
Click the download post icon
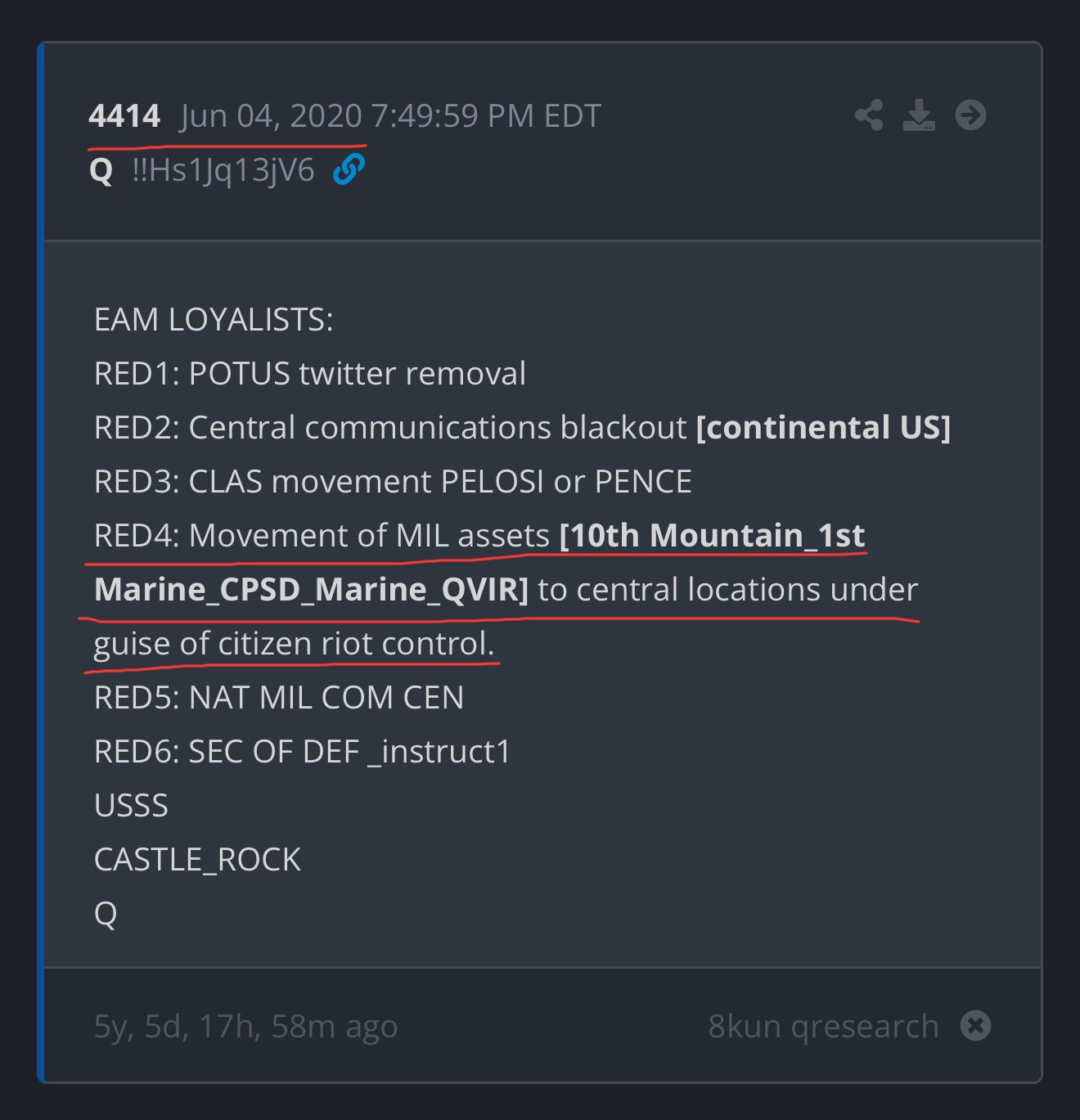(x=919, y=115)
